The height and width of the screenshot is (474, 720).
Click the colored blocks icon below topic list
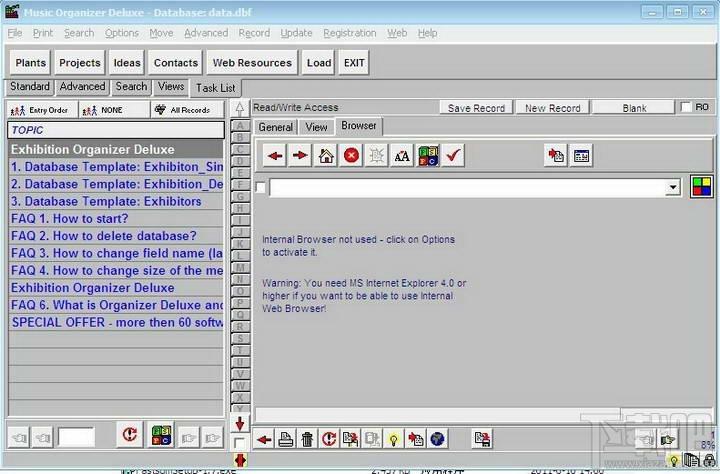pos(161,435)
